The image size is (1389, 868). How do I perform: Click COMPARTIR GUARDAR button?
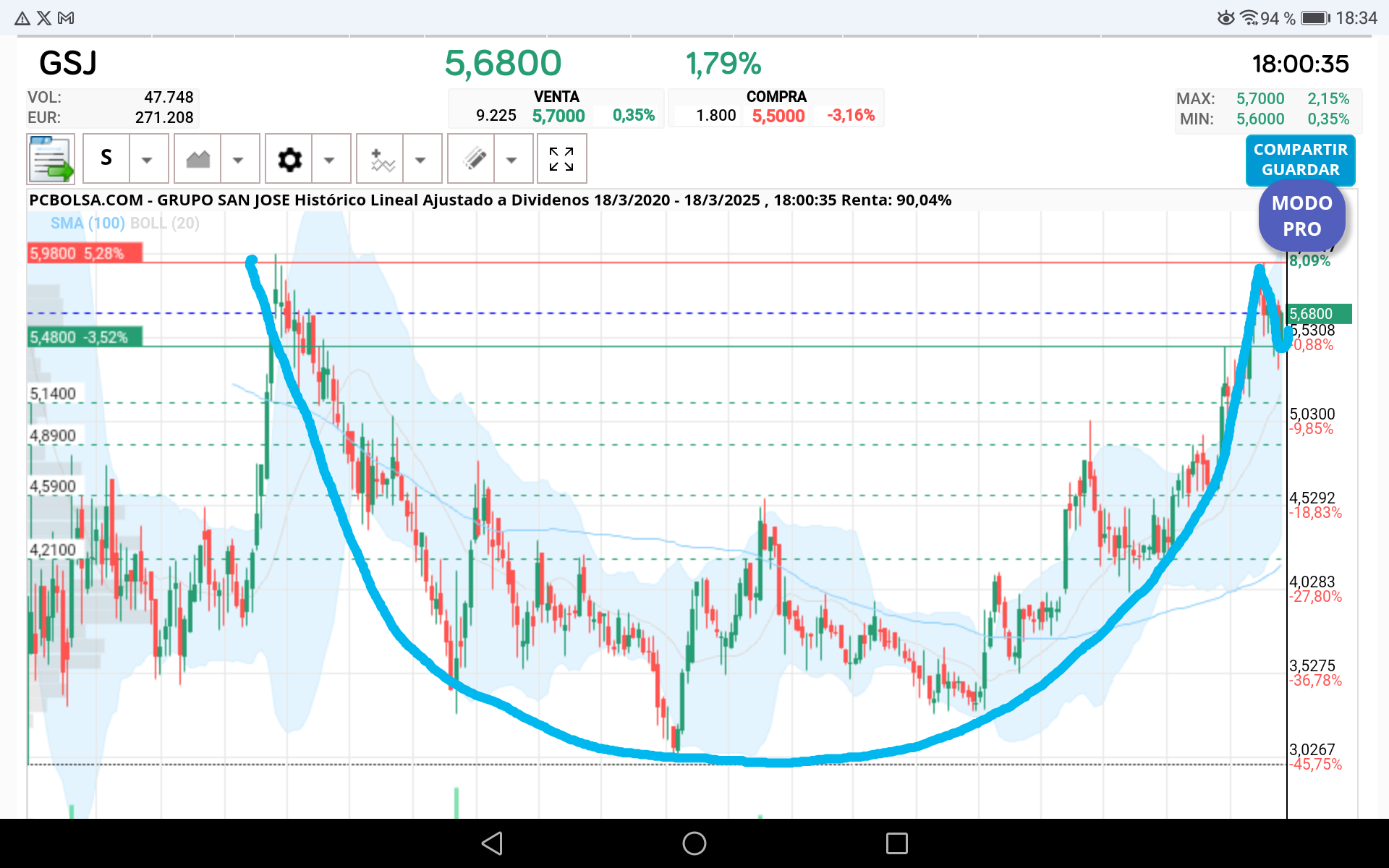click(x=1300, y=160)
